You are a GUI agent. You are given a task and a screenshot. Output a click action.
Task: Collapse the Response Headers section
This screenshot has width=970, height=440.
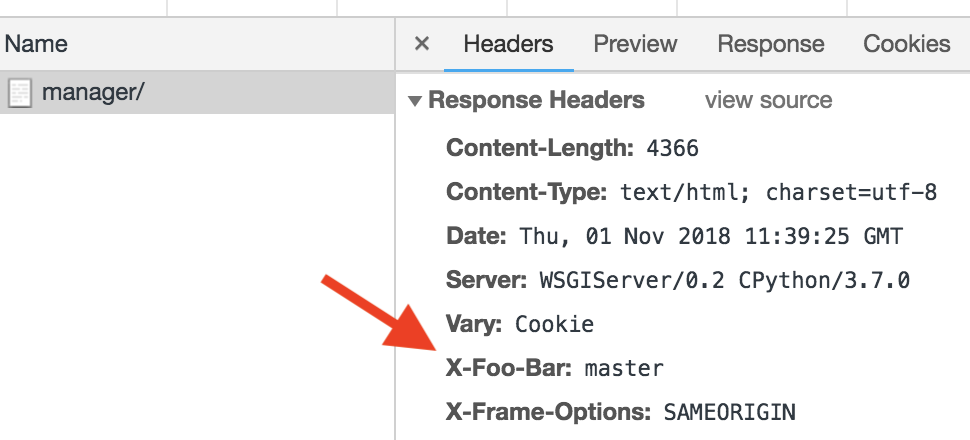point(415,101)
